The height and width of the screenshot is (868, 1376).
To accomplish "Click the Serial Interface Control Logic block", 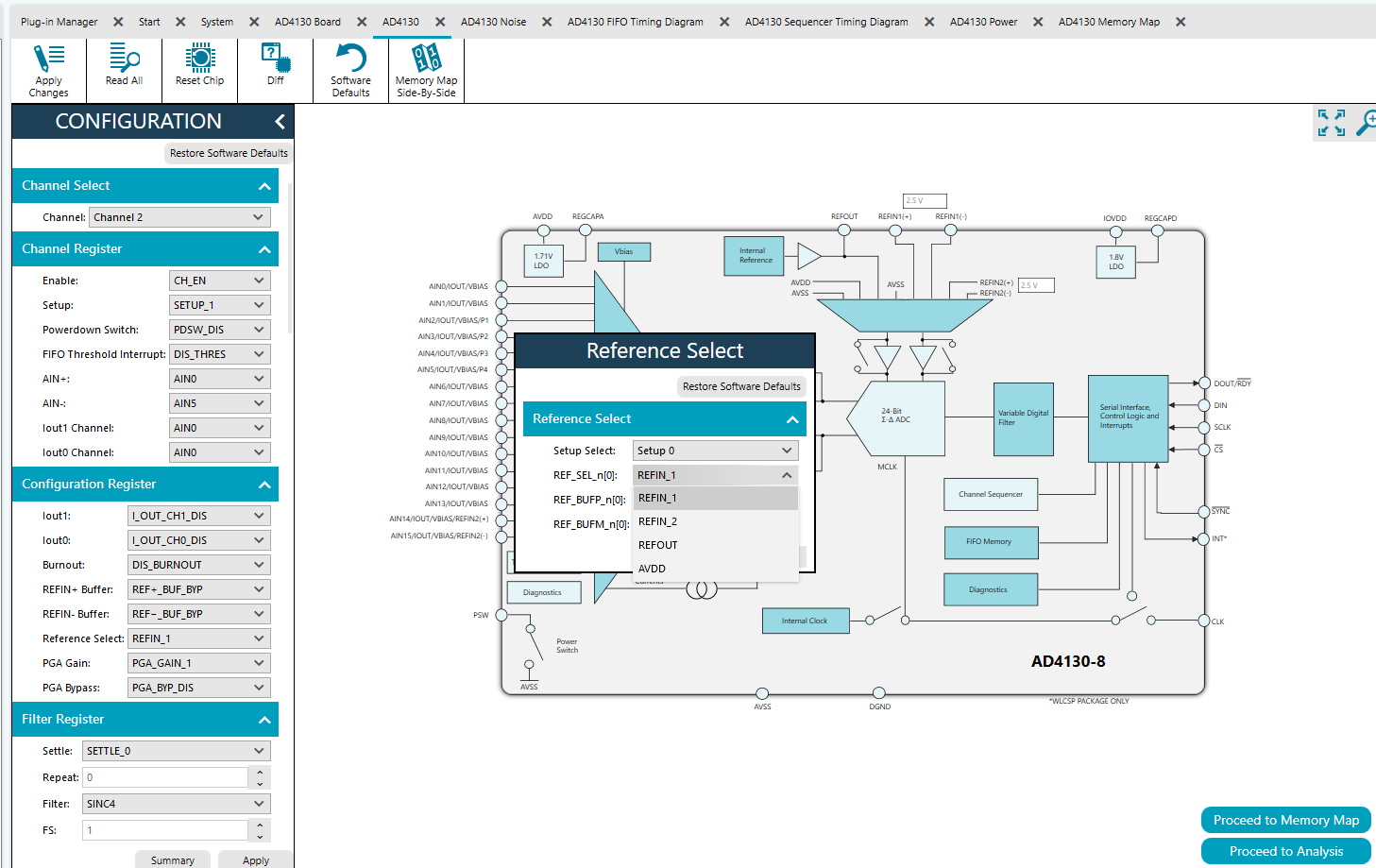I will [x=1128, y=417].
